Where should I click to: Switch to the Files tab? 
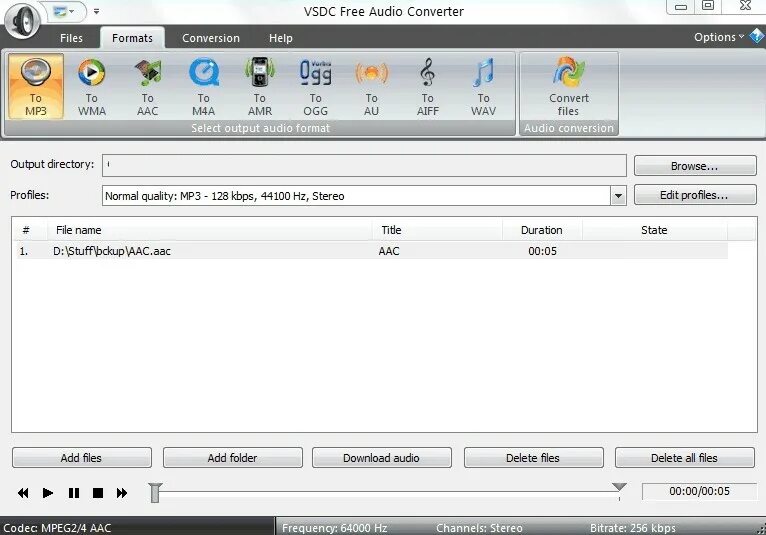coord(71,38)
